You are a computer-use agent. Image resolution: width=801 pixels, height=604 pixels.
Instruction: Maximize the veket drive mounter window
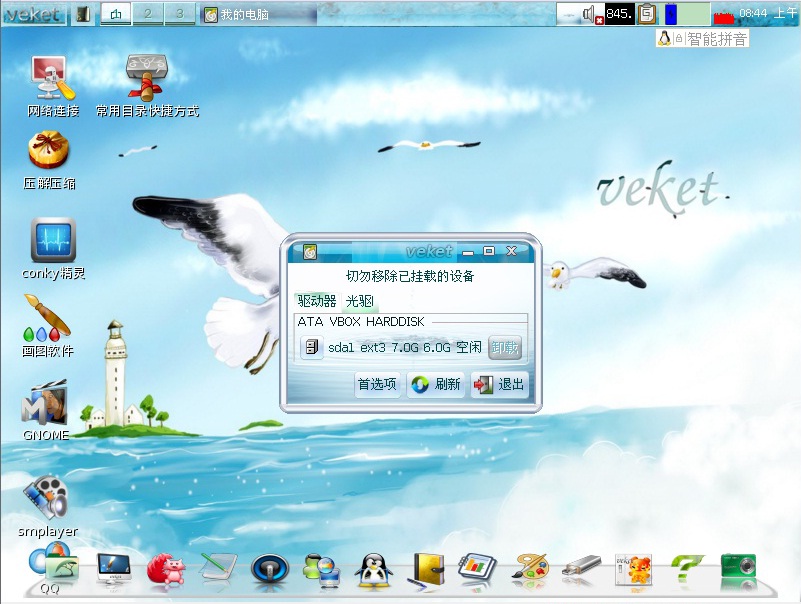(489, 251)
